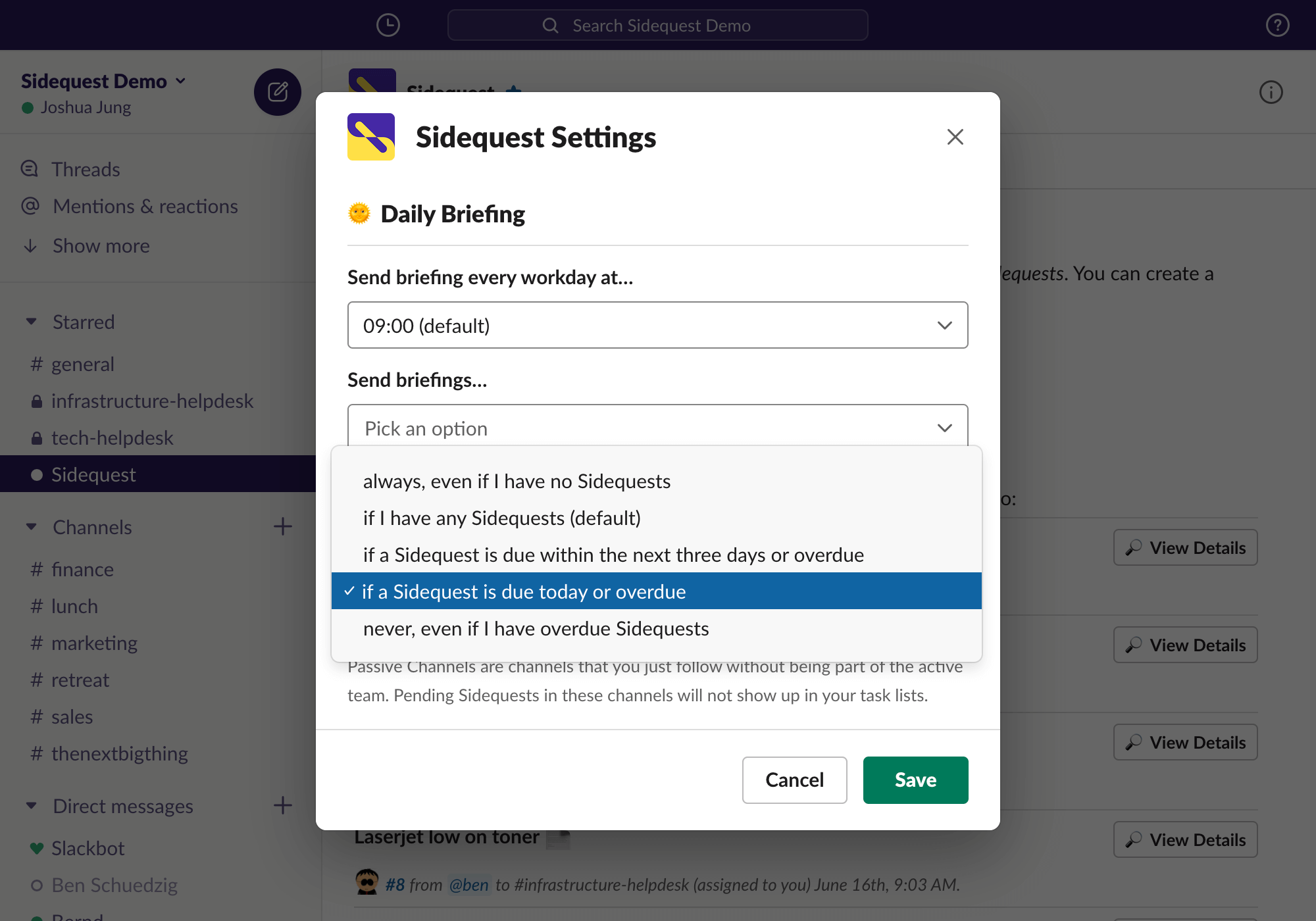The image size is (1316, 921).
Task: Open the history clock icon
Action: [x=388, y=25]
